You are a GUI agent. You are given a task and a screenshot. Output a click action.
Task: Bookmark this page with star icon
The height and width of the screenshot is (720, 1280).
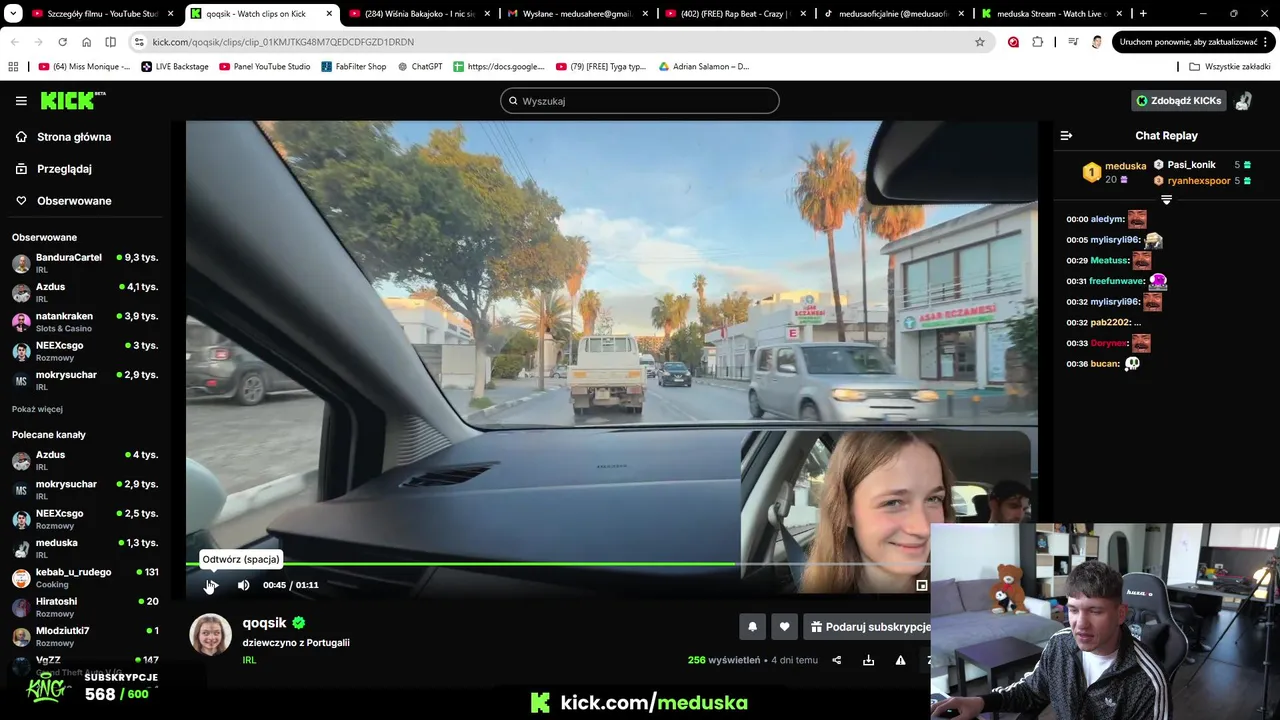(x=980, y=42)
